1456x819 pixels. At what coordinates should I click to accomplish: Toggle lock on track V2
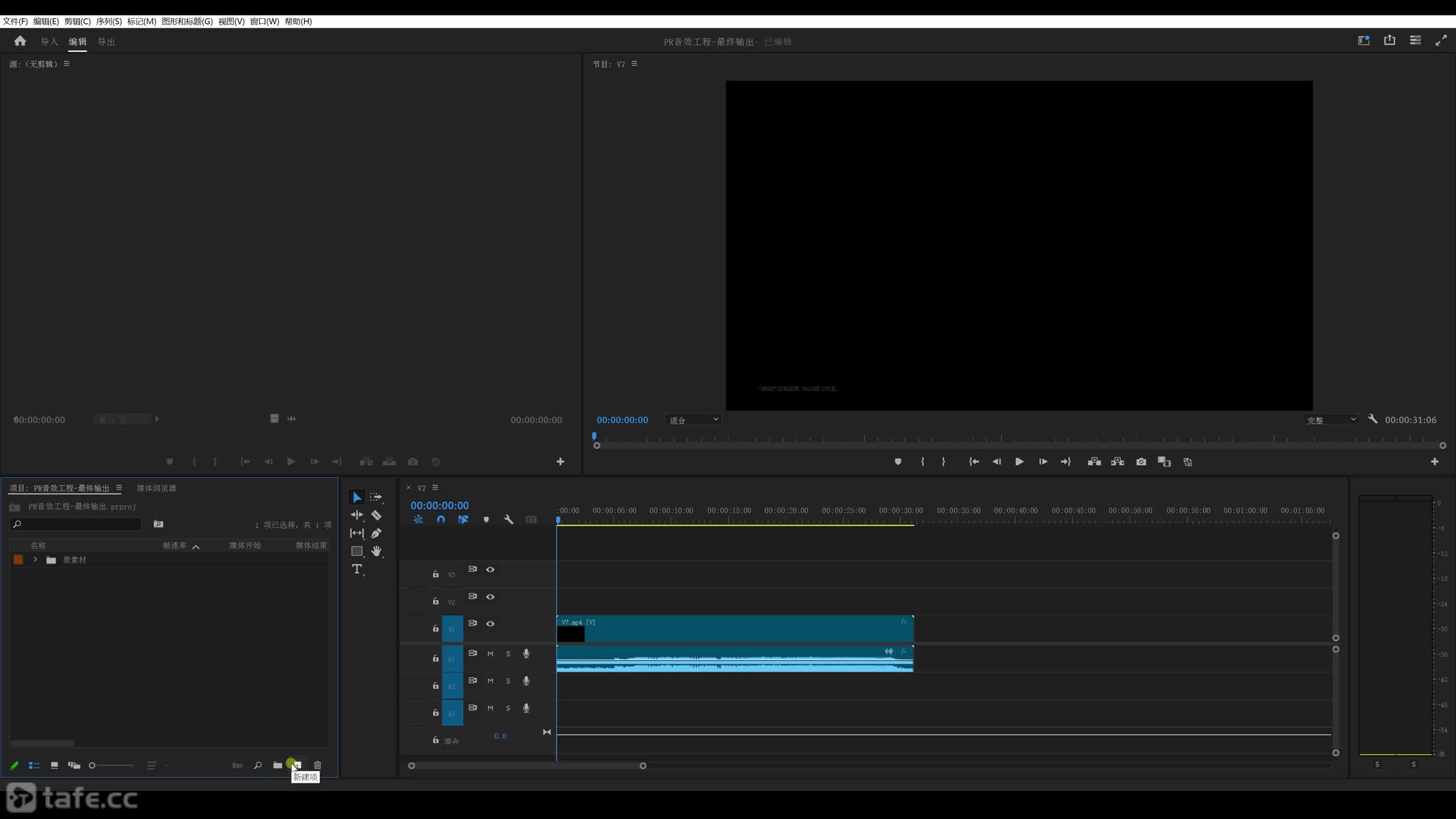[436, 601]
